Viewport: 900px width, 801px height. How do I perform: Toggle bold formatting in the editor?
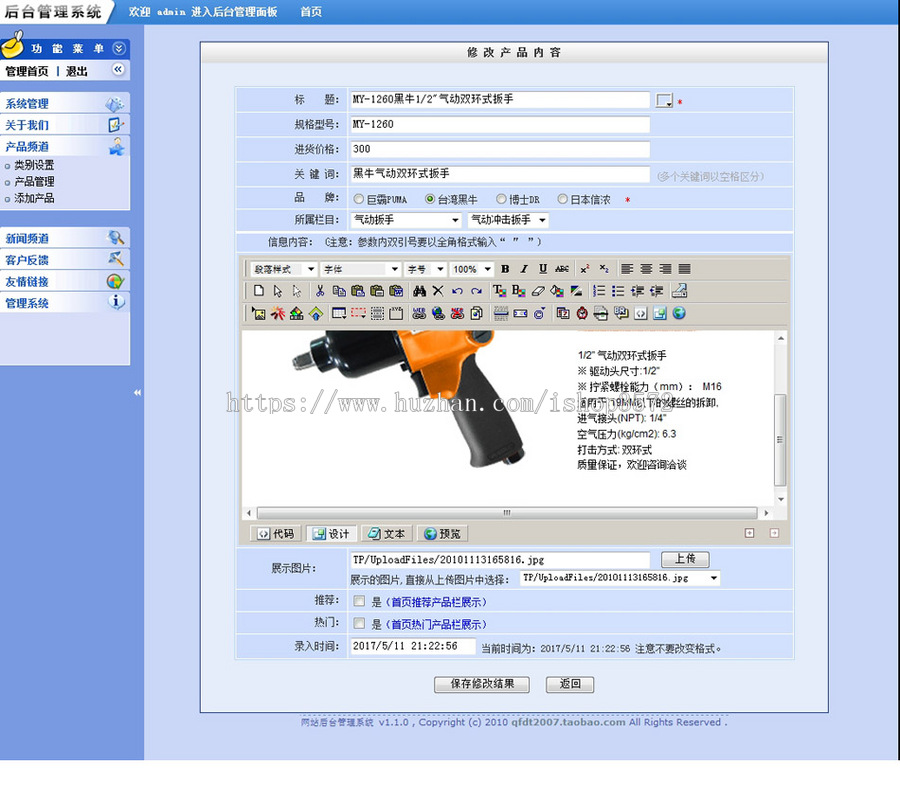pos(505,269)
